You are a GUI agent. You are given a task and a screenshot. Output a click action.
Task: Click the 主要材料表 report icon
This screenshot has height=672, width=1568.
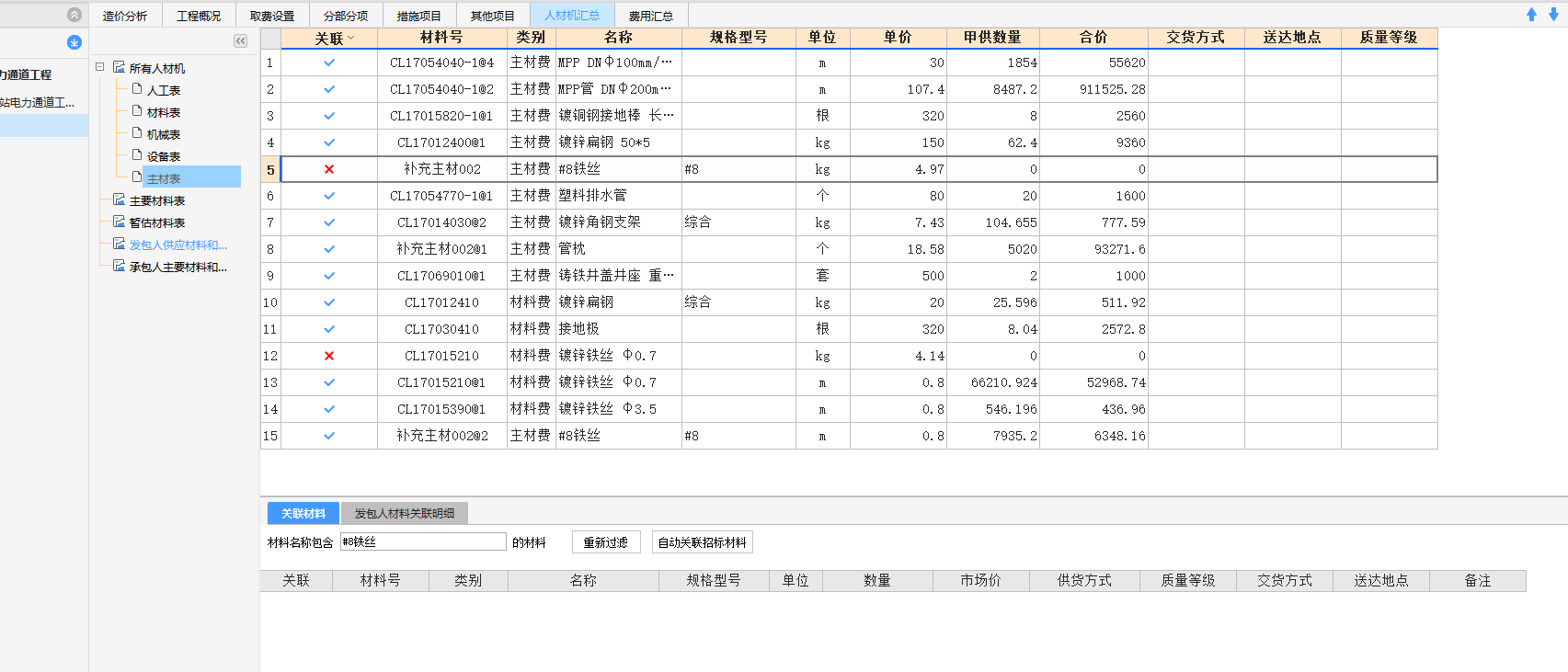(120, 199)
